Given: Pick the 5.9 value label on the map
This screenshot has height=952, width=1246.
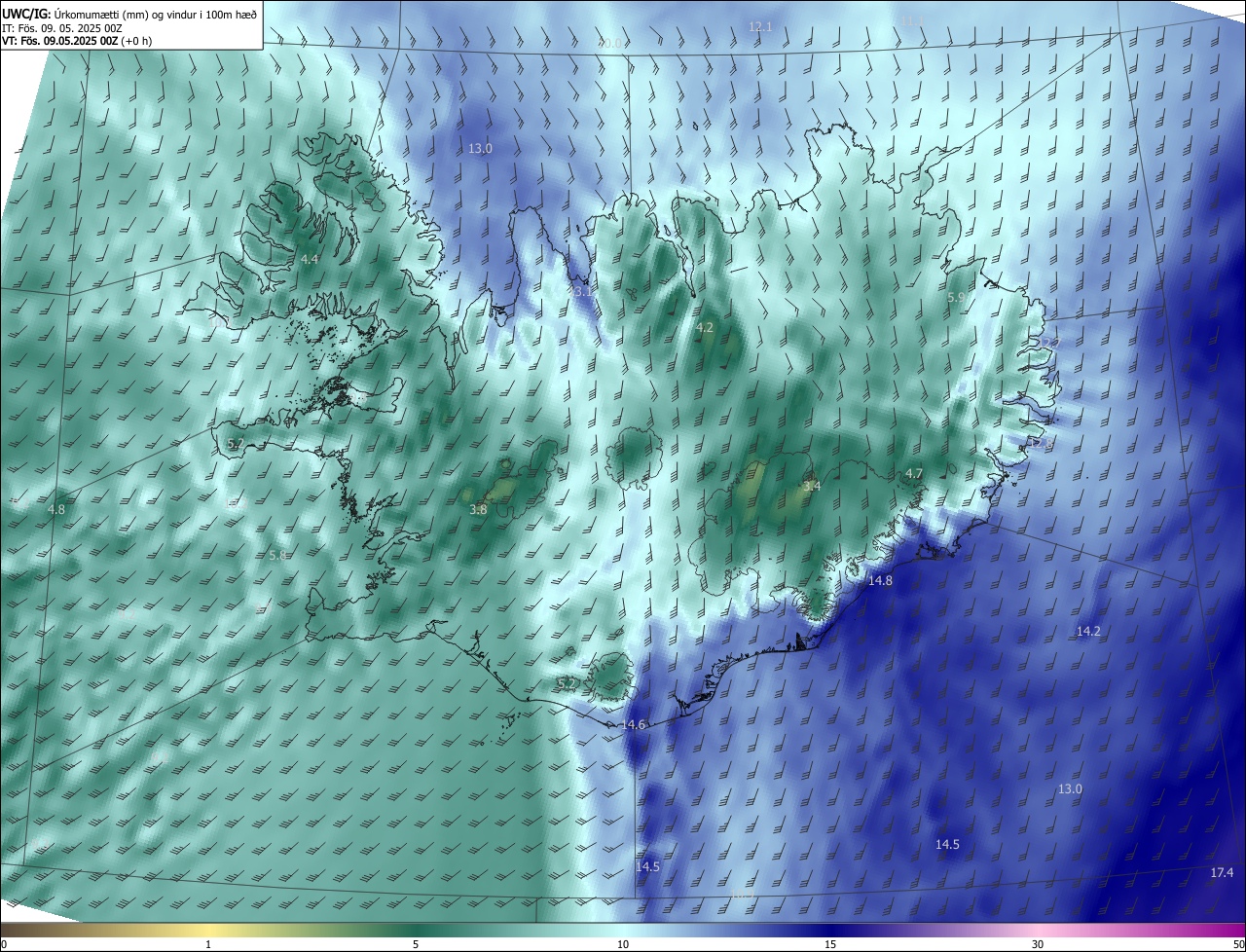Looking at the screenshot, I should [956, 297].
